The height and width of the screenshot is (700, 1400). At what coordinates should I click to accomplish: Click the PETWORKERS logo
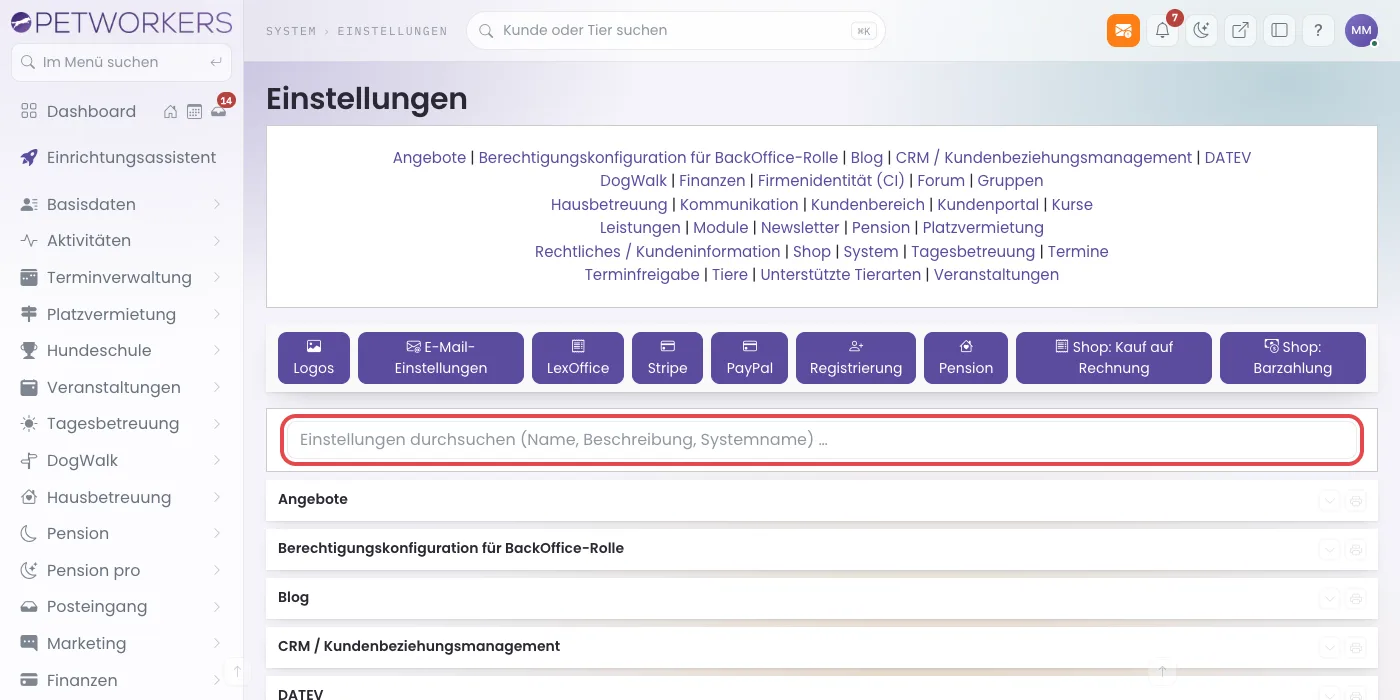pyautogui.click(x=120, y=22)
